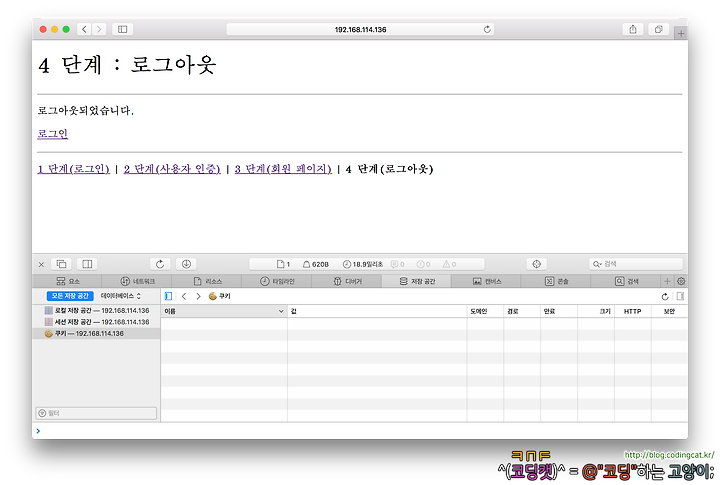Click the 도메인 column header
This screenshot has width=720, height=485.
click(485, 311)
